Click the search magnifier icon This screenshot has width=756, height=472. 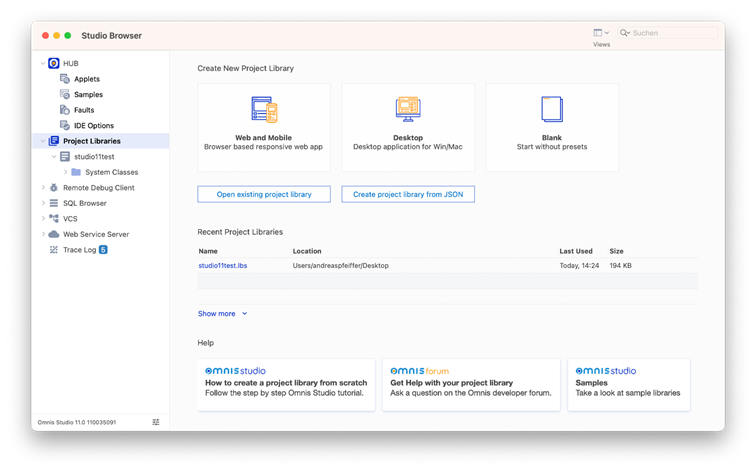[625, 33]
